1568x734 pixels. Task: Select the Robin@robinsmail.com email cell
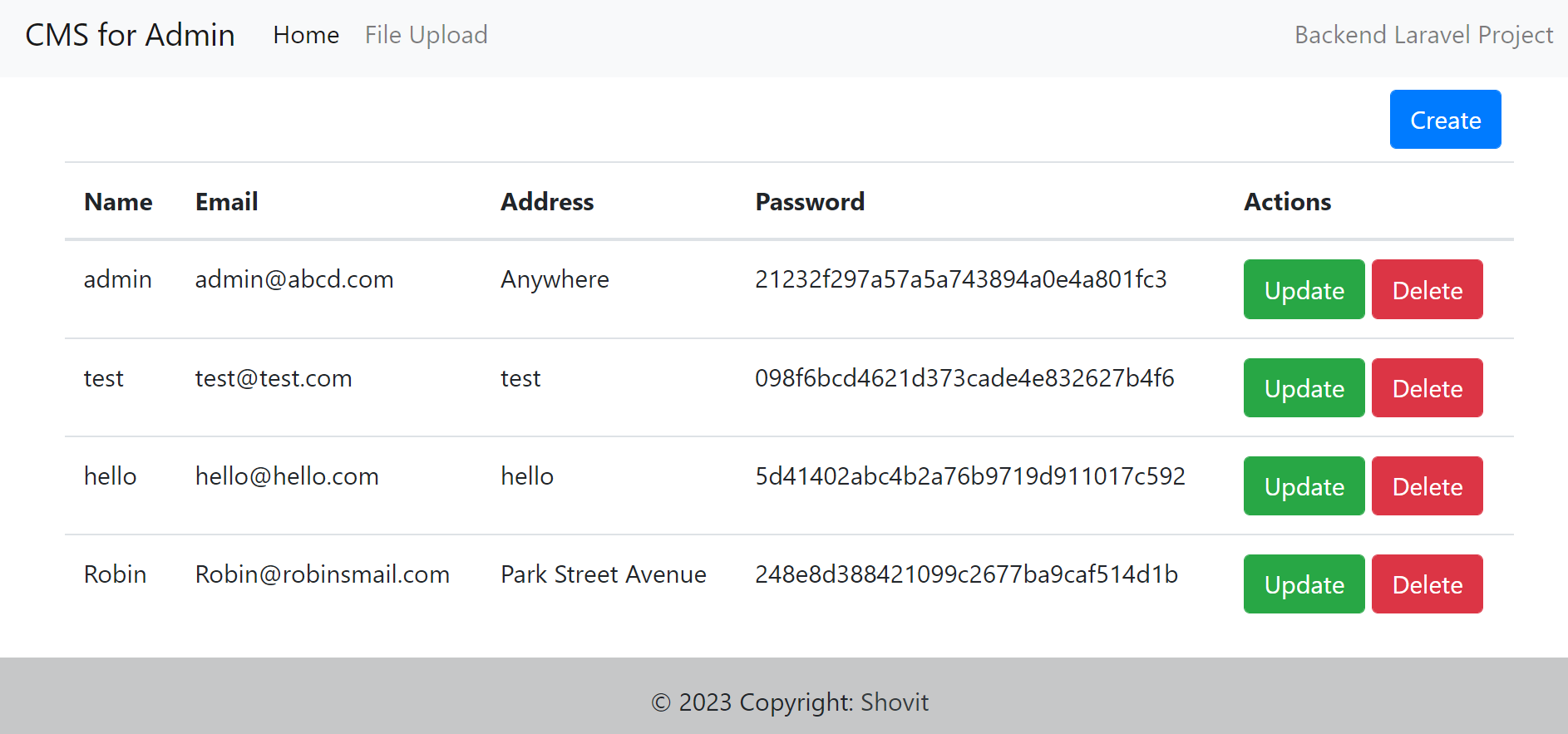click(323, 574)
